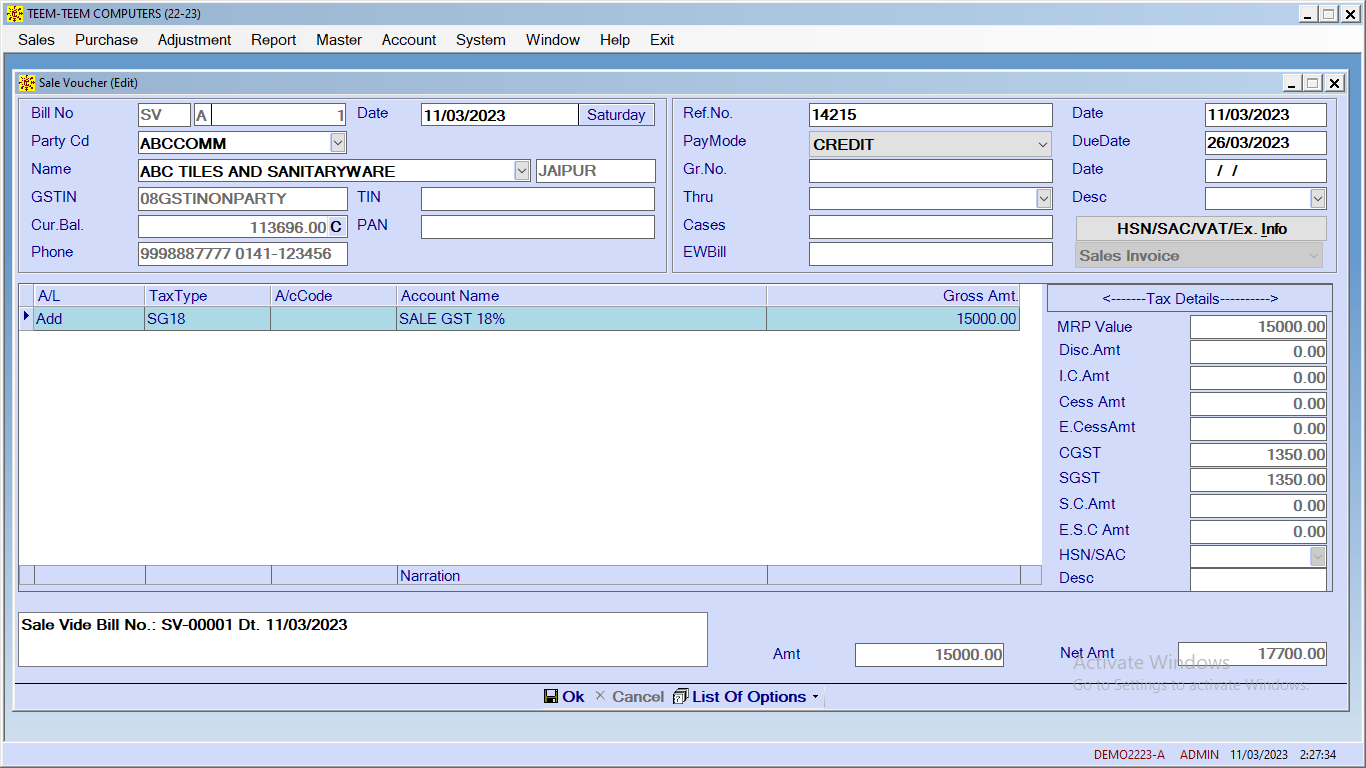This screenshot has width=1366, height=768.
Task: Click the SG18 TaxType cell
Action: coord(208,319)
